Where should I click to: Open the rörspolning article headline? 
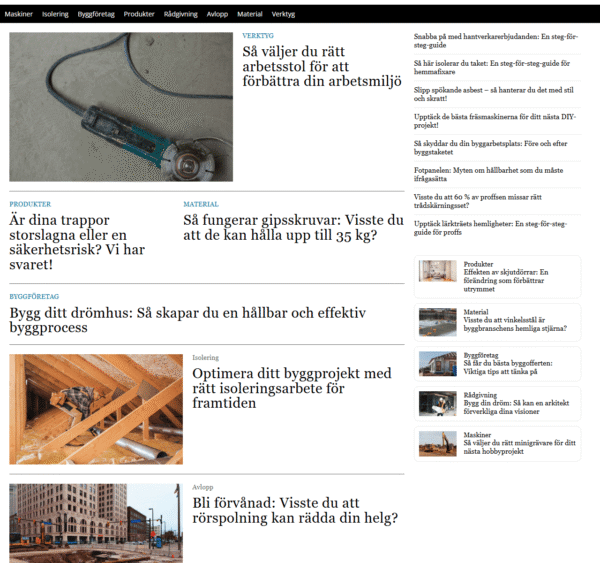tap(295, 510)
